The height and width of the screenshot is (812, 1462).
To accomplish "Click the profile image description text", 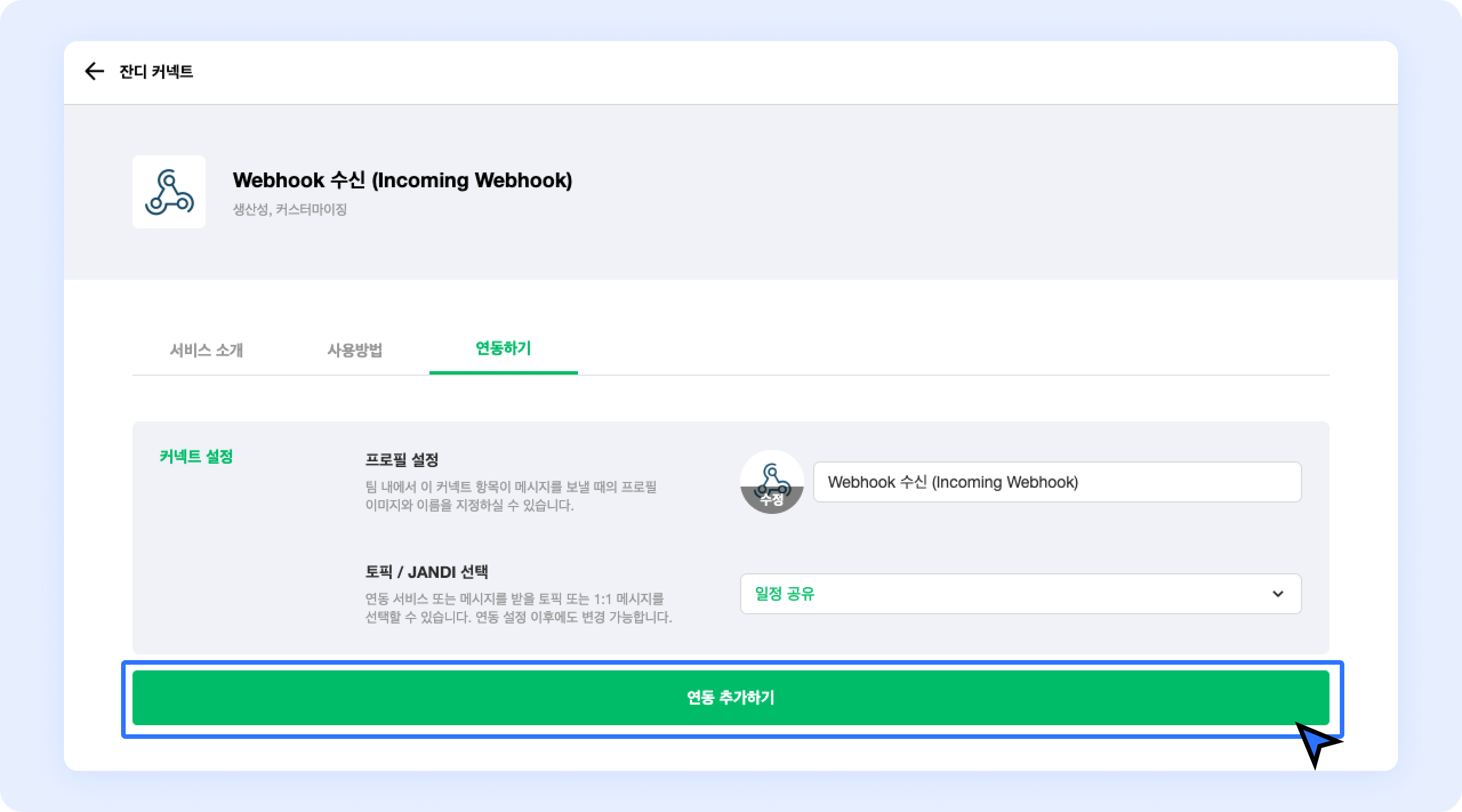I will (x=511, y=496).
